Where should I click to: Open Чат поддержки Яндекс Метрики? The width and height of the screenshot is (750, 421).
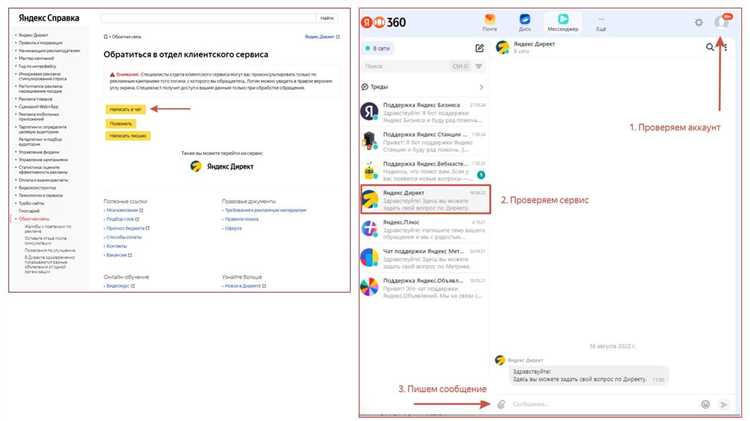click(424, 258)
